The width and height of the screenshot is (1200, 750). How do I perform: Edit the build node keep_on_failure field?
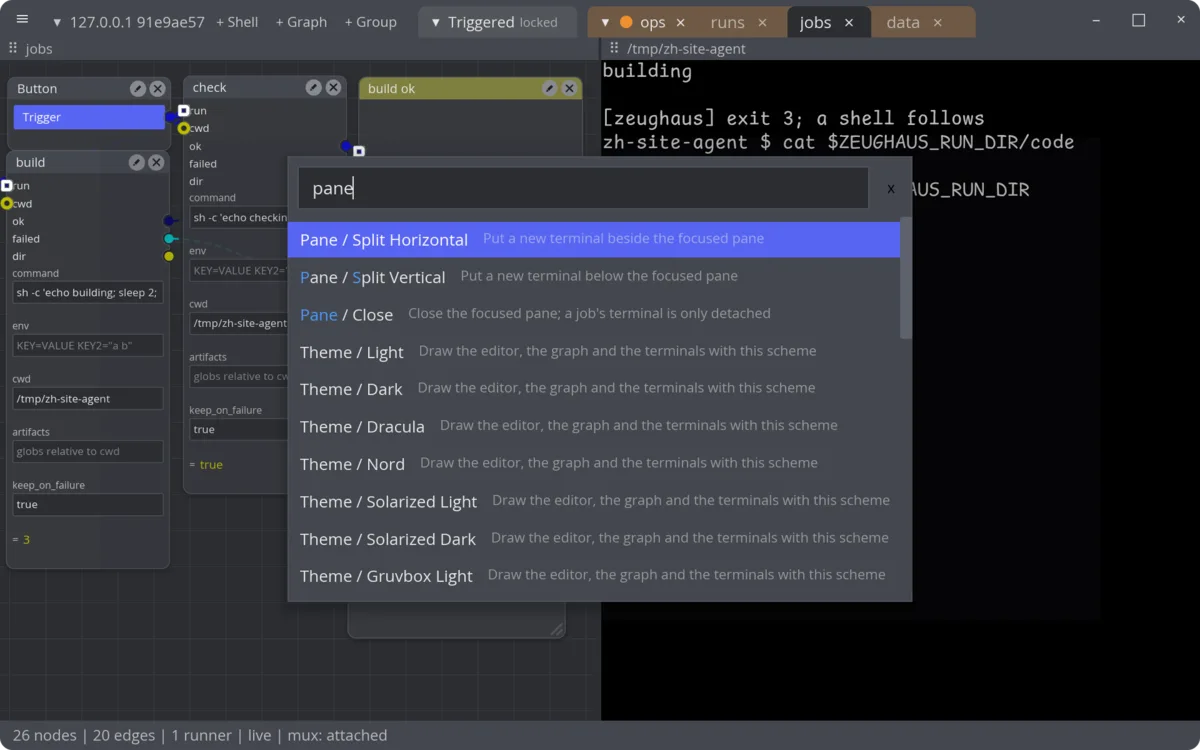tap(88, 504)
